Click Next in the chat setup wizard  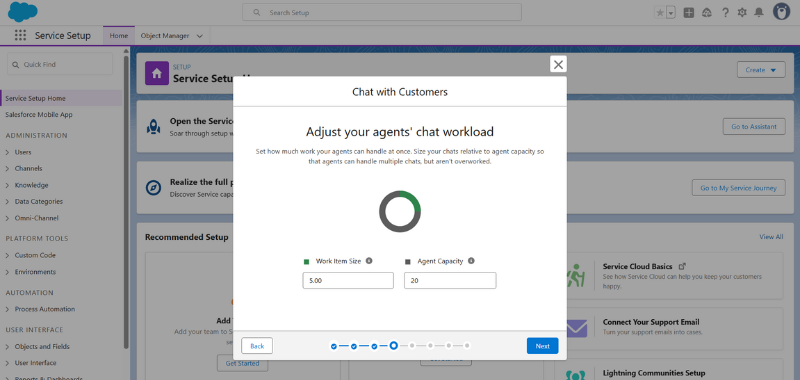tap(542, 346)
